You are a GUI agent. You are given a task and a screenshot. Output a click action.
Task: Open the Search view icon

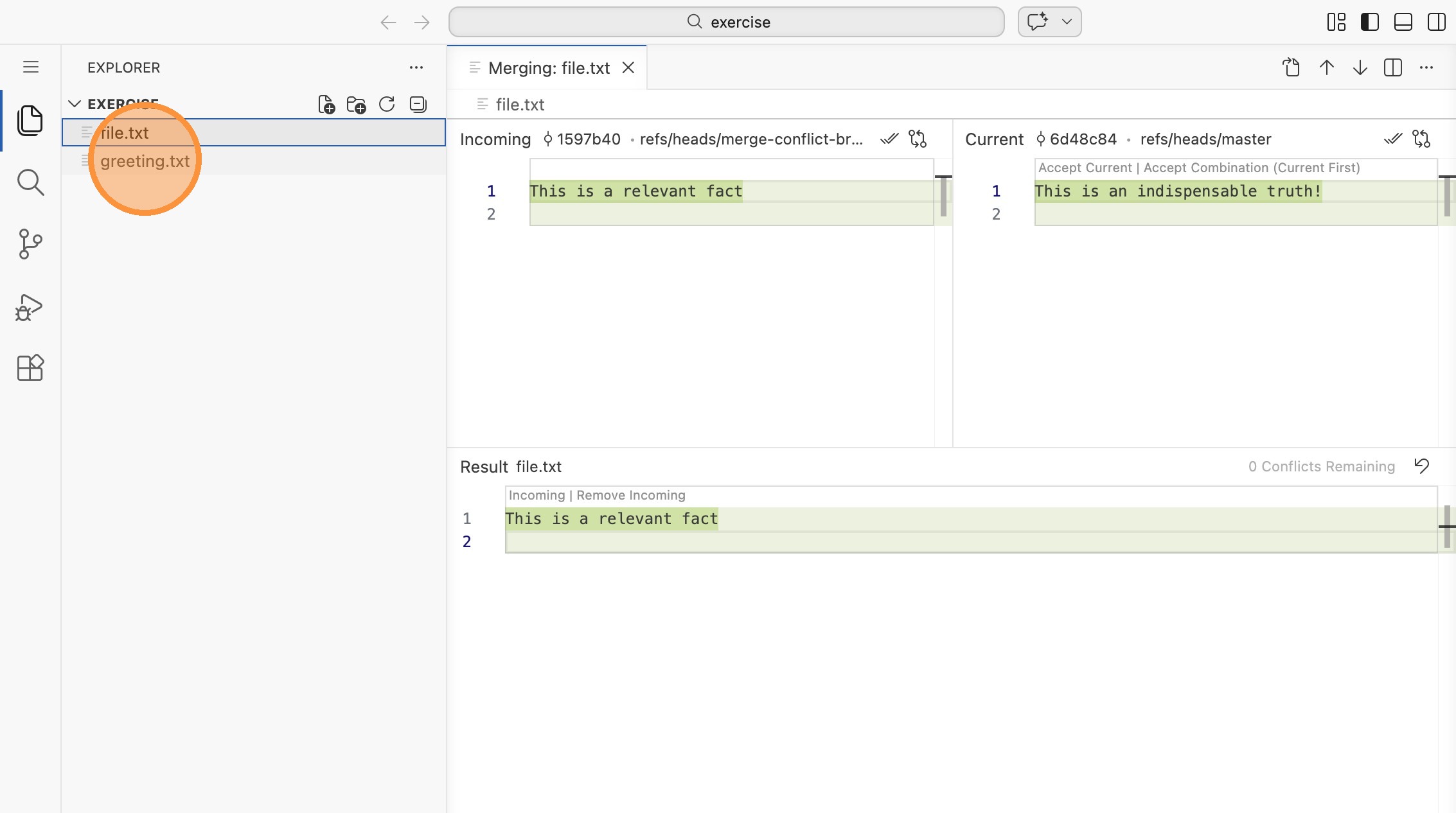30,182
